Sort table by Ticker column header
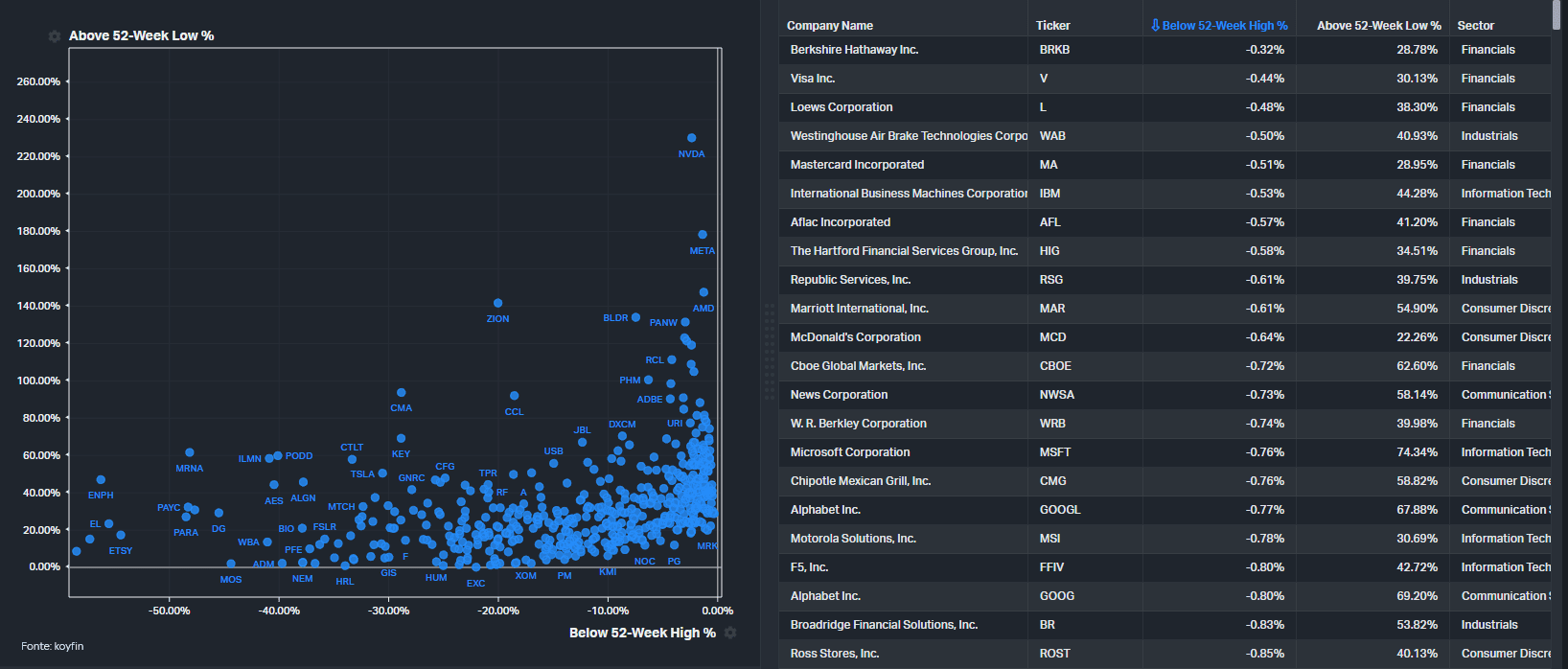Screen dimensions: 1568x669 pyautogui.click(x=1052, y=26)
